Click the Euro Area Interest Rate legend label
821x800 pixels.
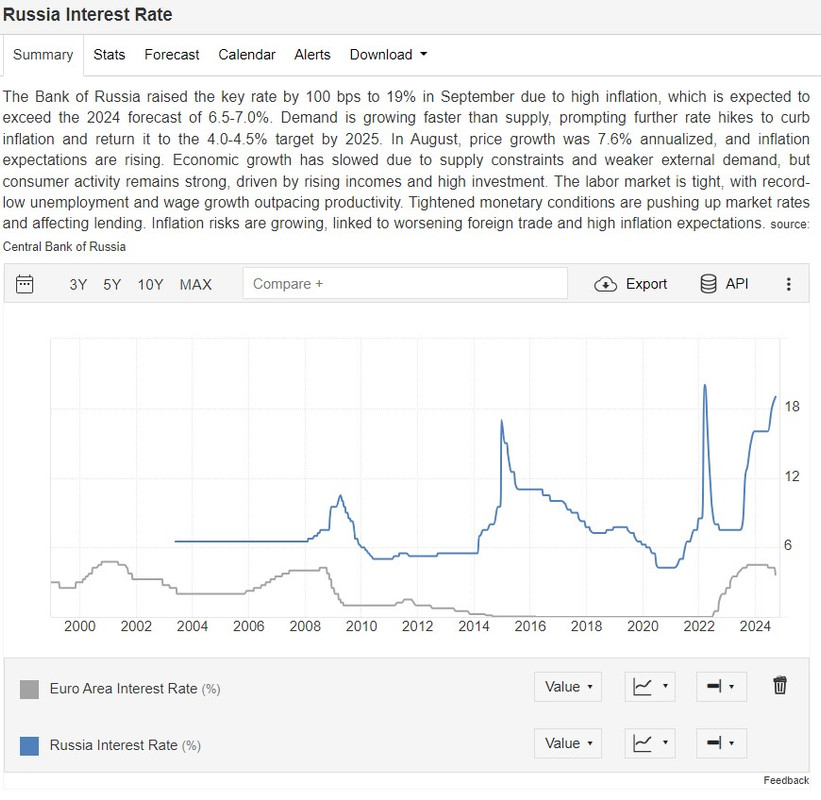point(135,688)
